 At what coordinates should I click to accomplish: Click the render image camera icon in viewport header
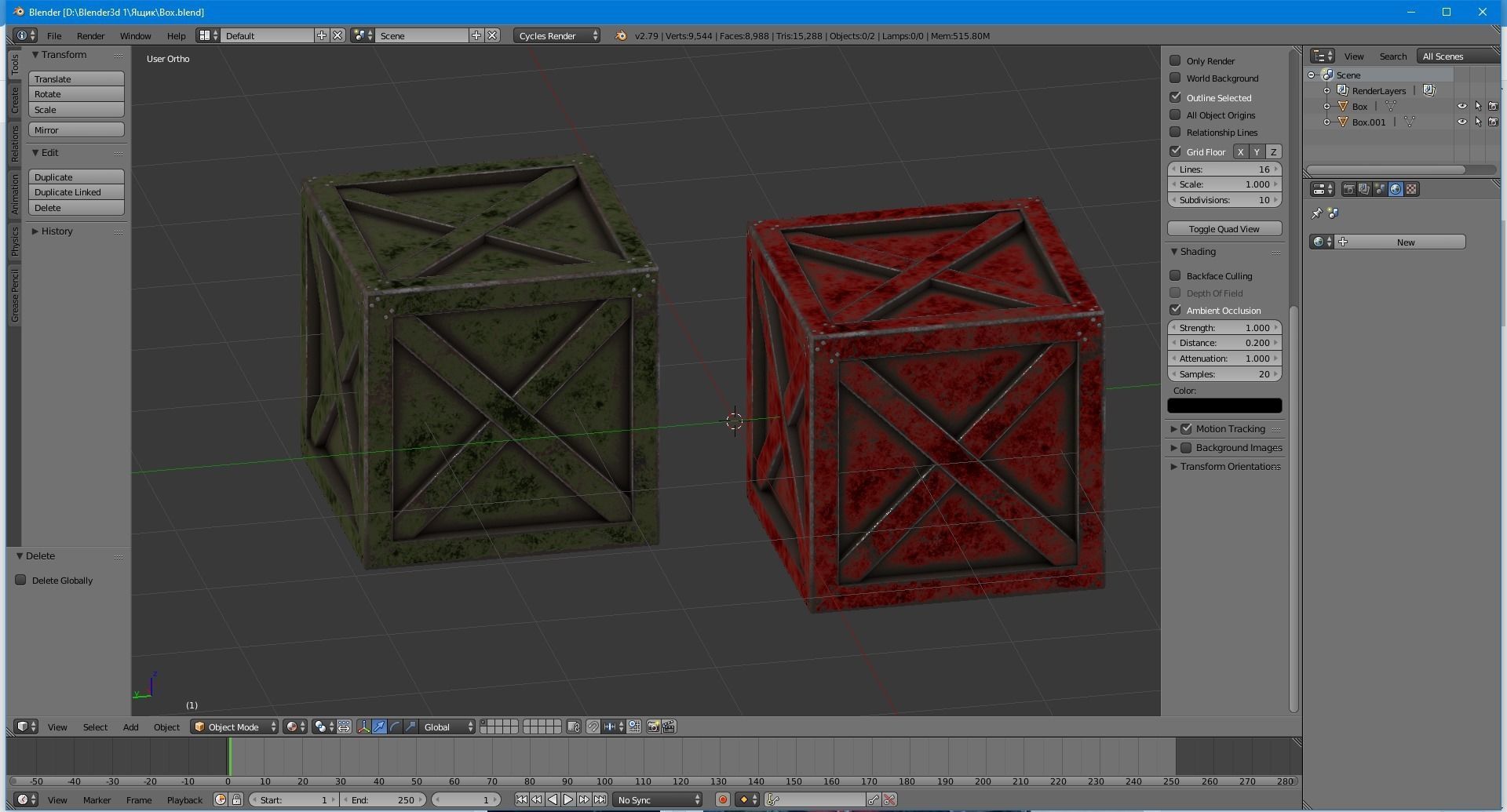(x=654, y=726)
